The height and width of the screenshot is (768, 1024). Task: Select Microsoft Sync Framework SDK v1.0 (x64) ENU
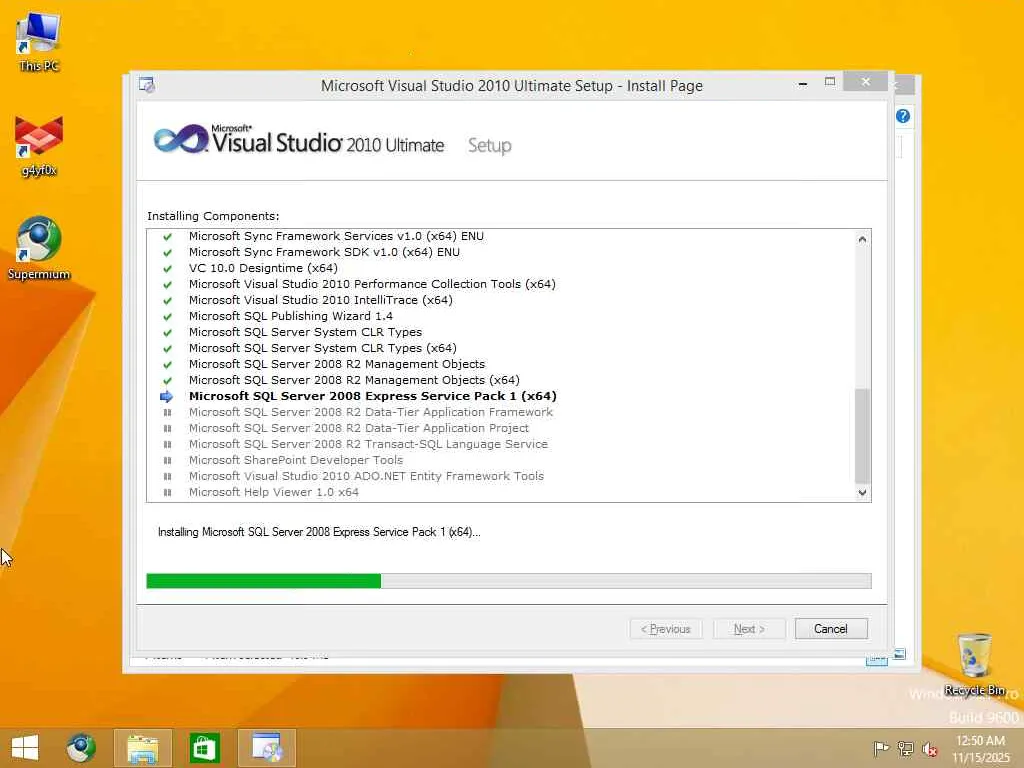(324, 252)
